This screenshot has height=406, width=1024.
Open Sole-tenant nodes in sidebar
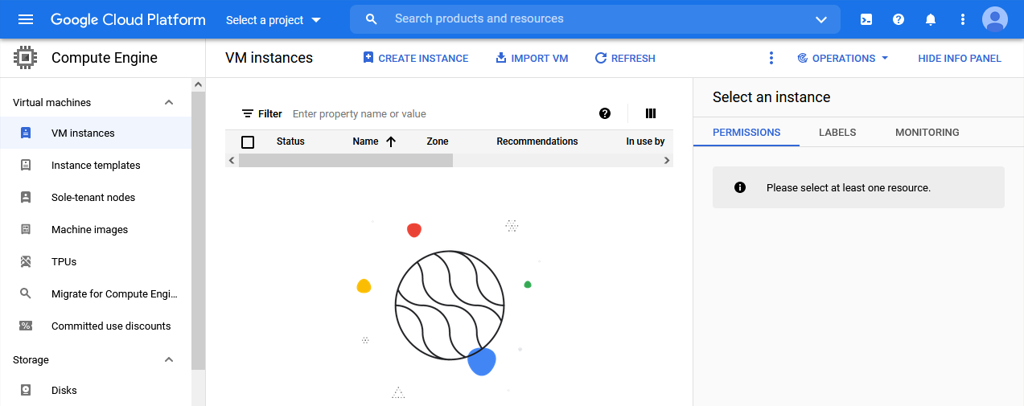click(x=93, y=197)
